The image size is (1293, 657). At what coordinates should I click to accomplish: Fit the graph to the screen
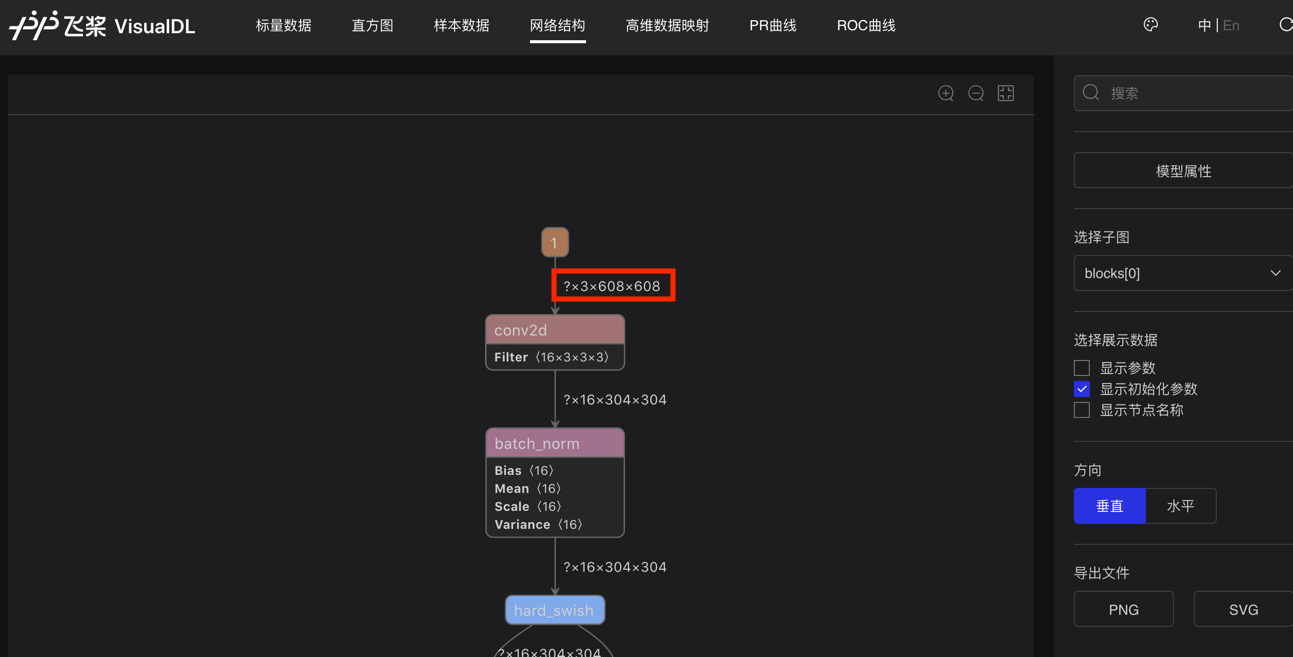click(x=1005, y=92)
